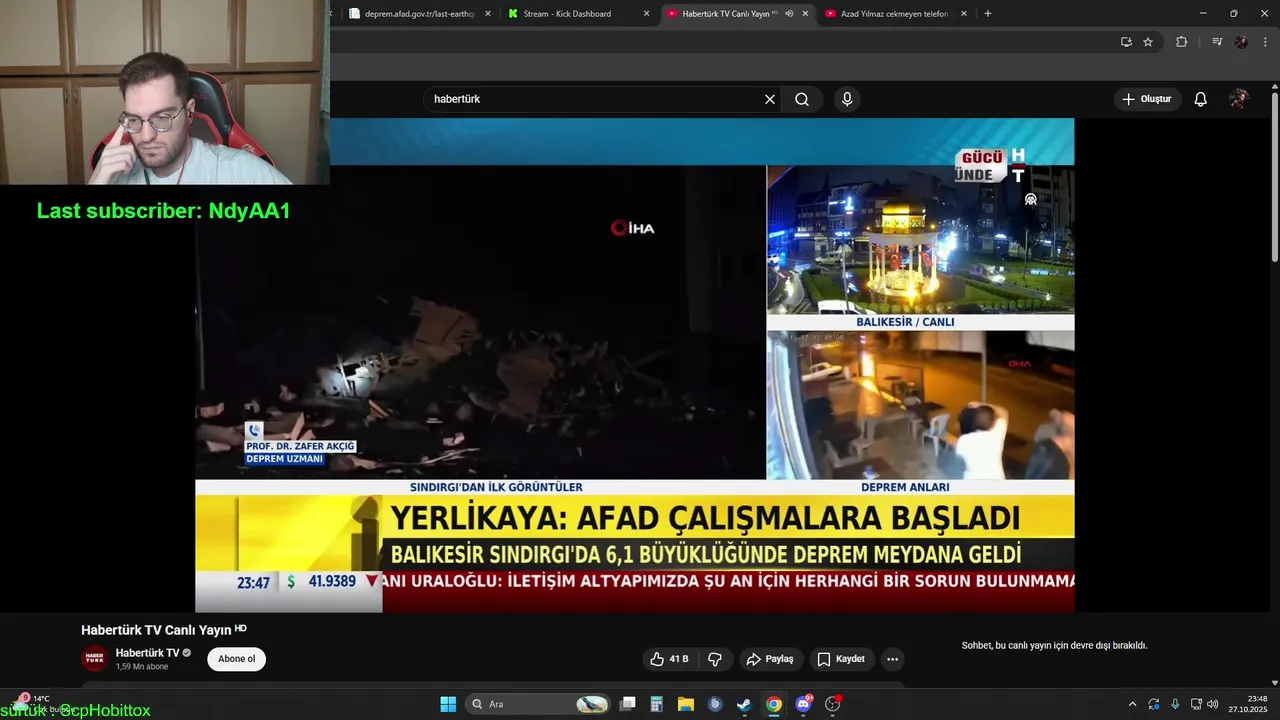Switch to the Azad Yılmaz çekmeyen telefon tab

pyautogui.click(x=894, y=14)
